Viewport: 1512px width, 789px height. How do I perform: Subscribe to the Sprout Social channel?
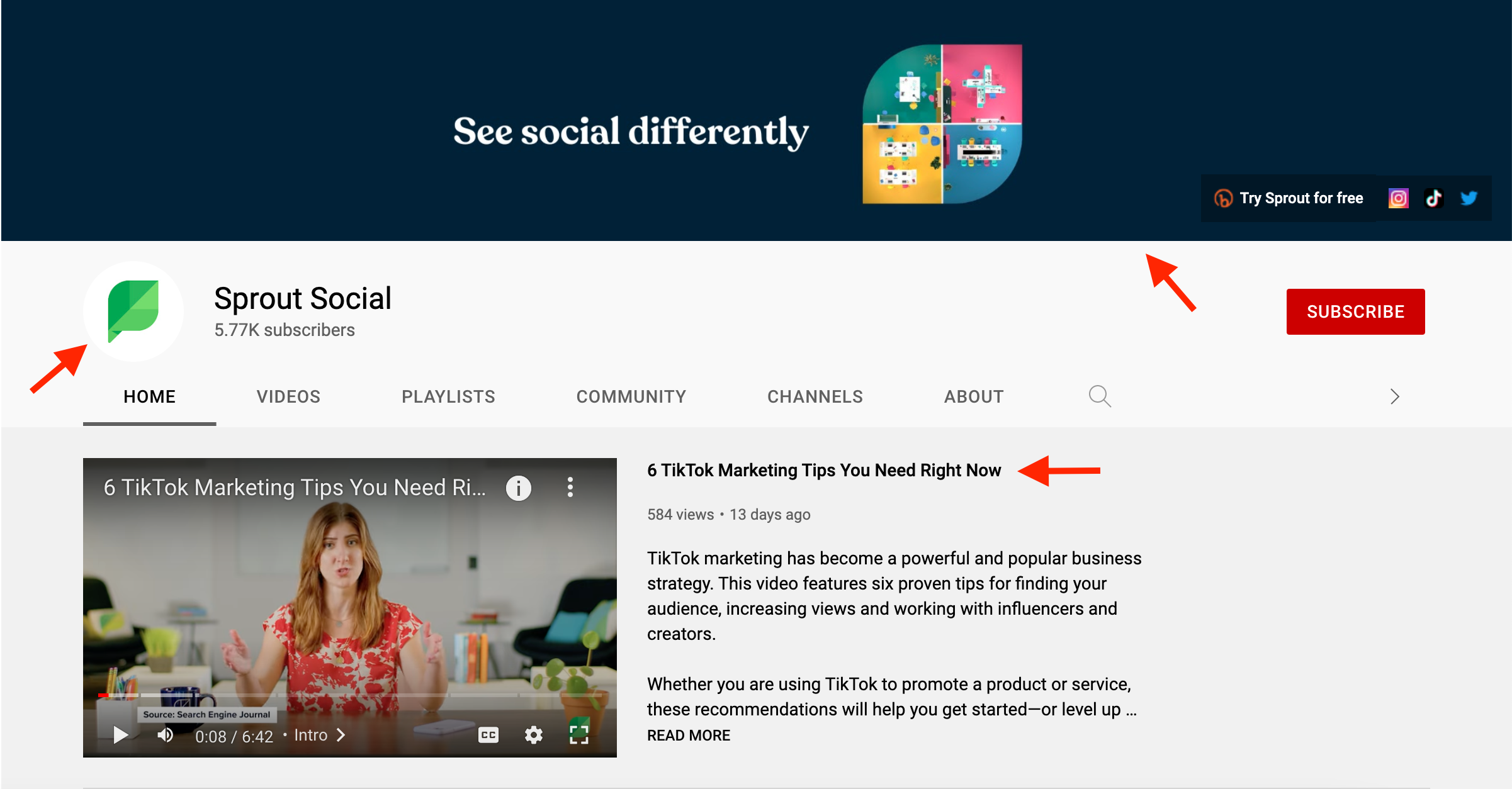1355,311
